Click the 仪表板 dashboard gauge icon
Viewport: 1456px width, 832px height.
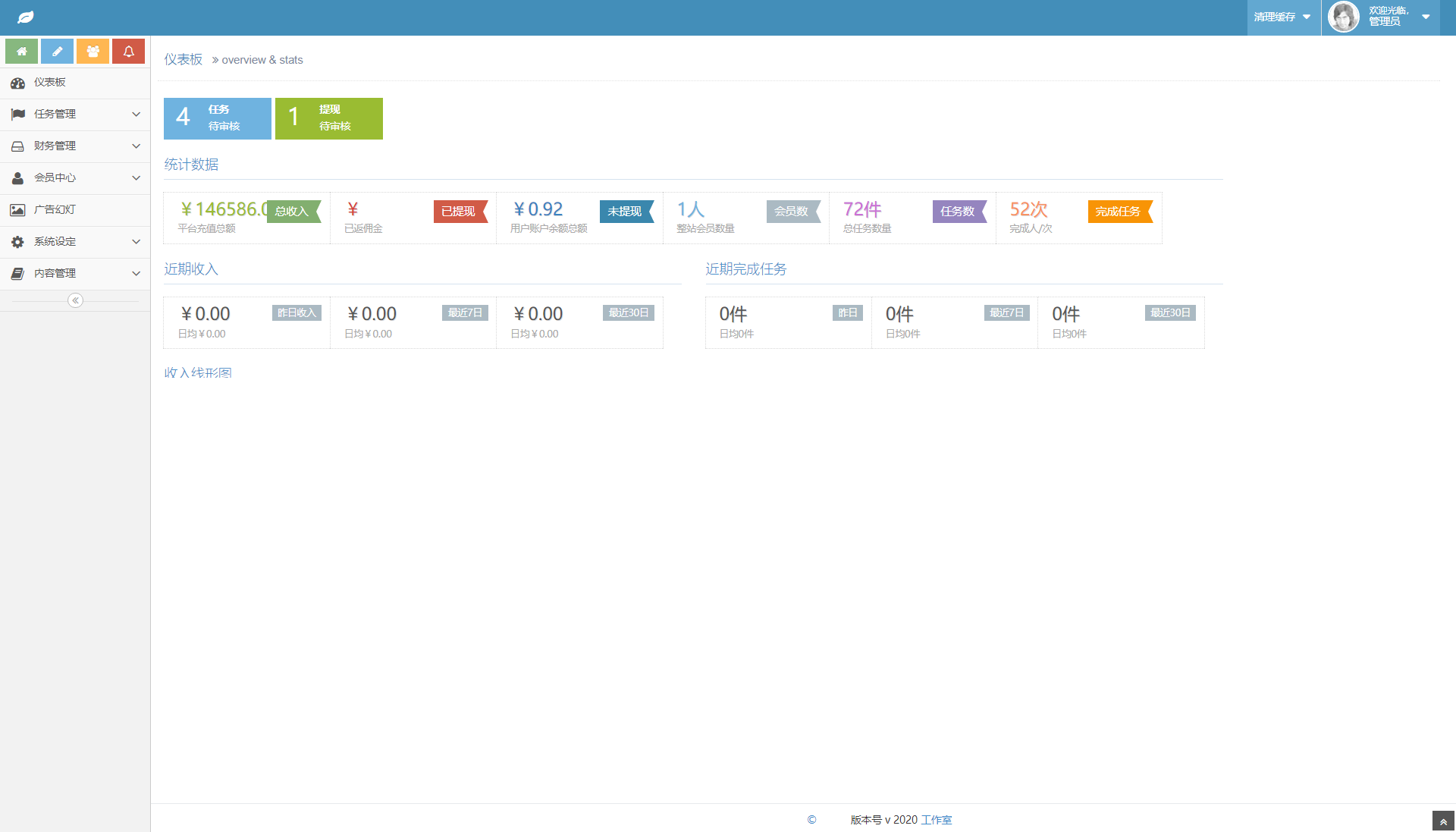[17, 83]
